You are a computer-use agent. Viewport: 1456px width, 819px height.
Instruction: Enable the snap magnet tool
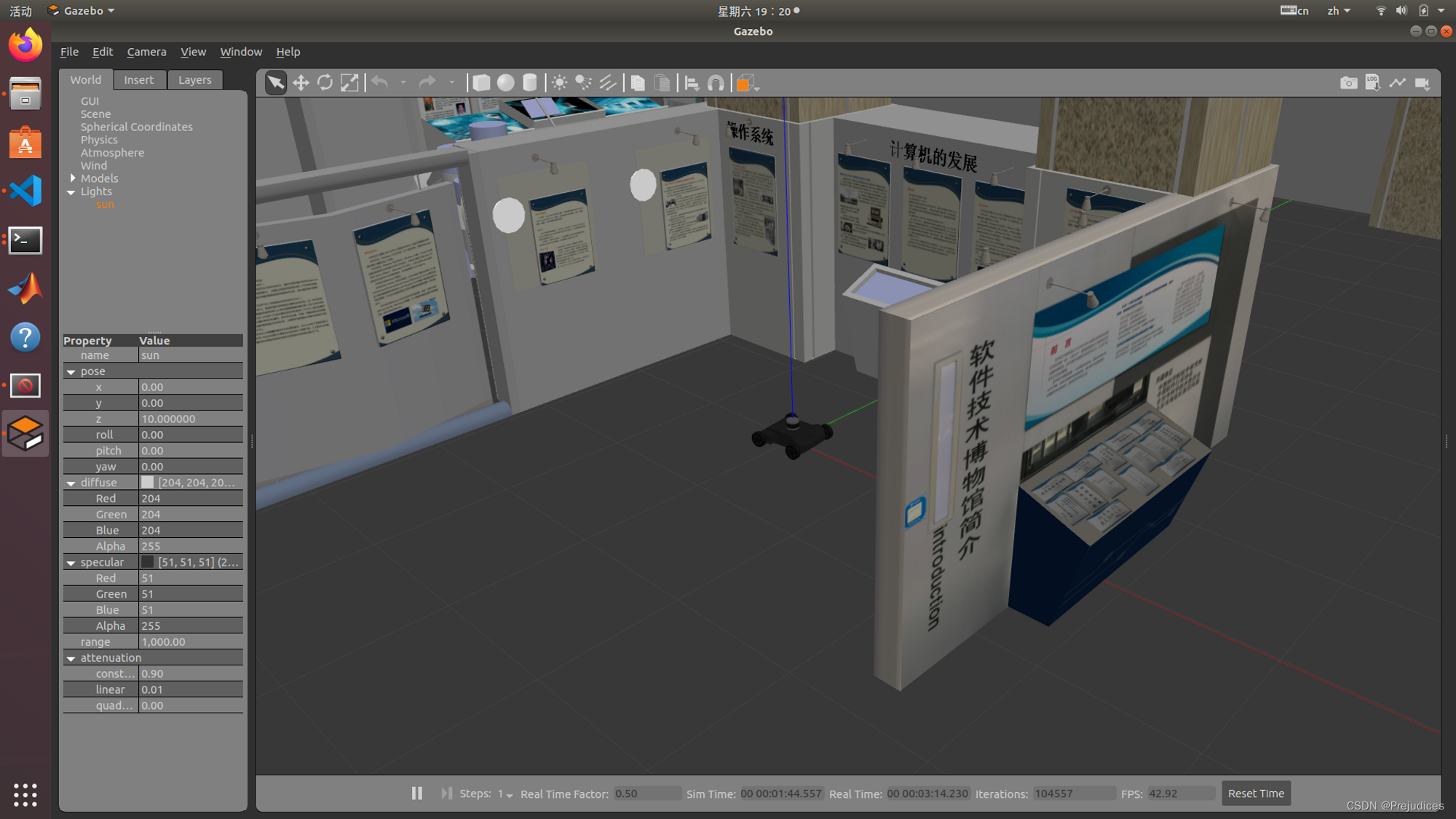(x=716, y=83)
